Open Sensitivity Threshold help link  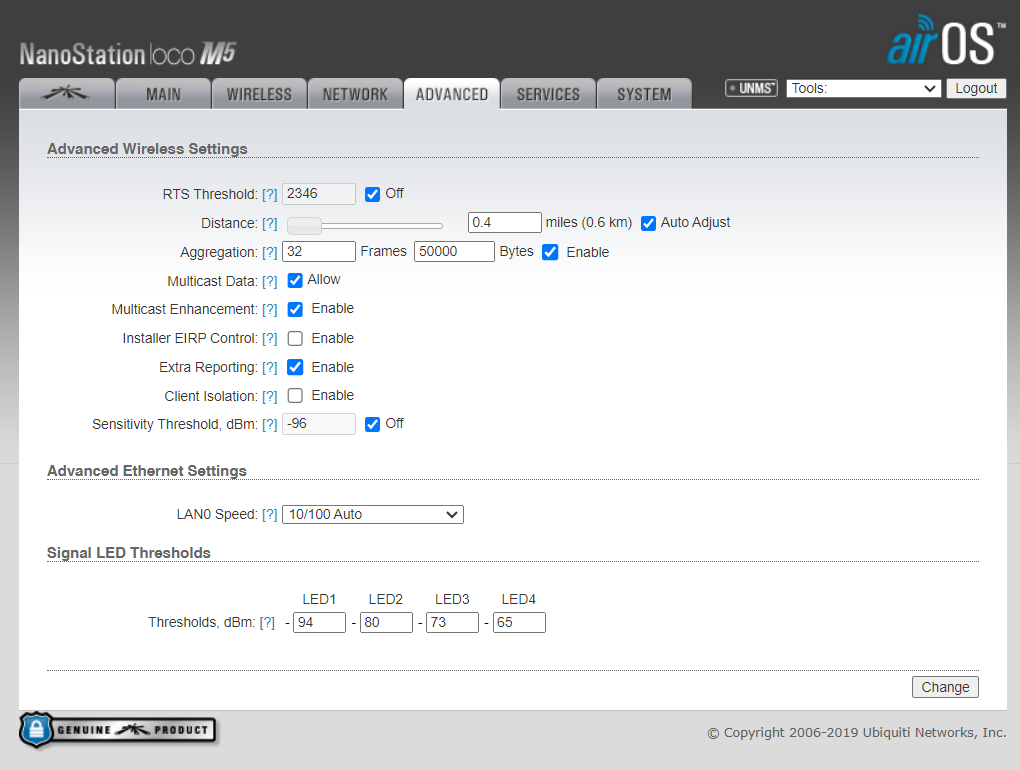(x=269, y=425)
